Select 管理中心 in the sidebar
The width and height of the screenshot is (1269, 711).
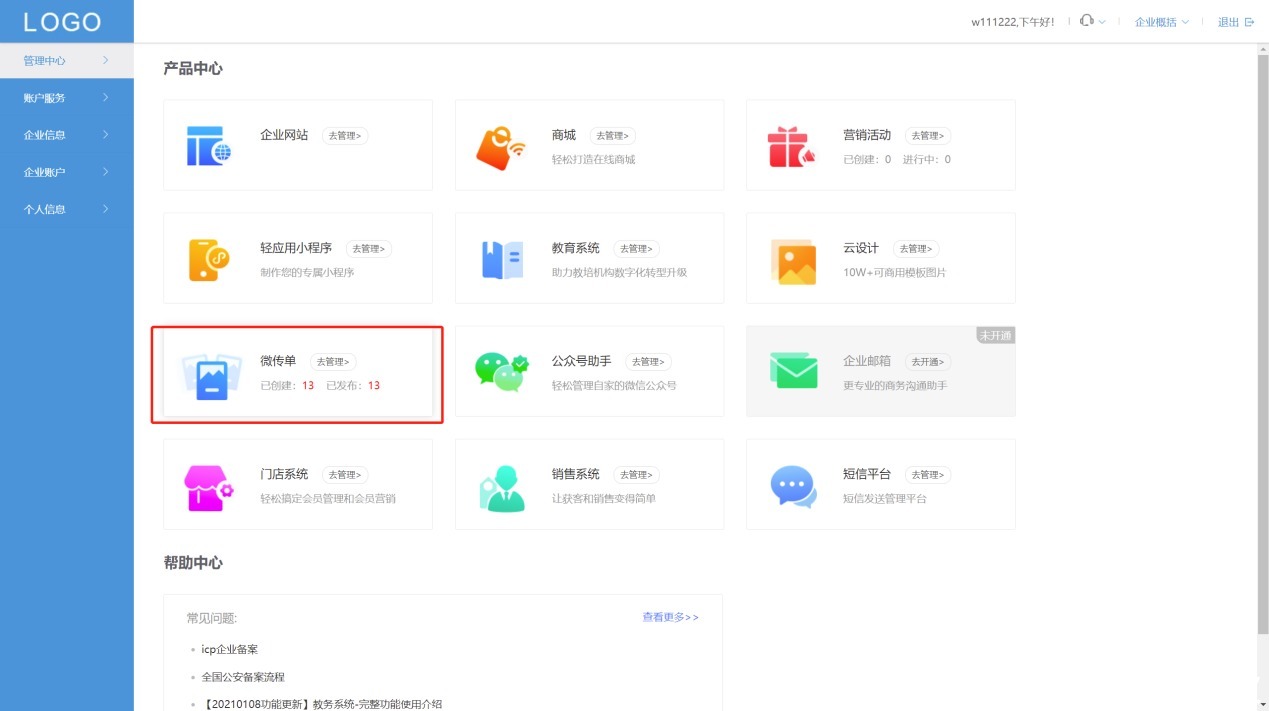46,60
